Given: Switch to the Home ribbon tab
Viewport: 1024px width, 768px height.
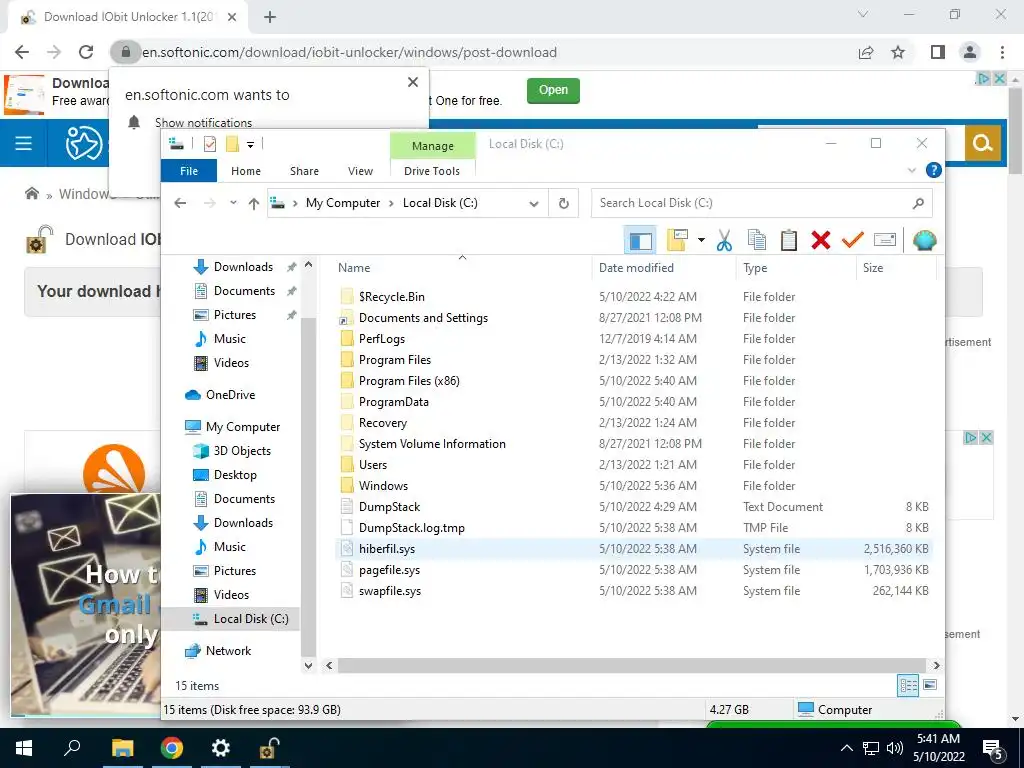Looking at the screenshot, I should (x=246, y=170).
